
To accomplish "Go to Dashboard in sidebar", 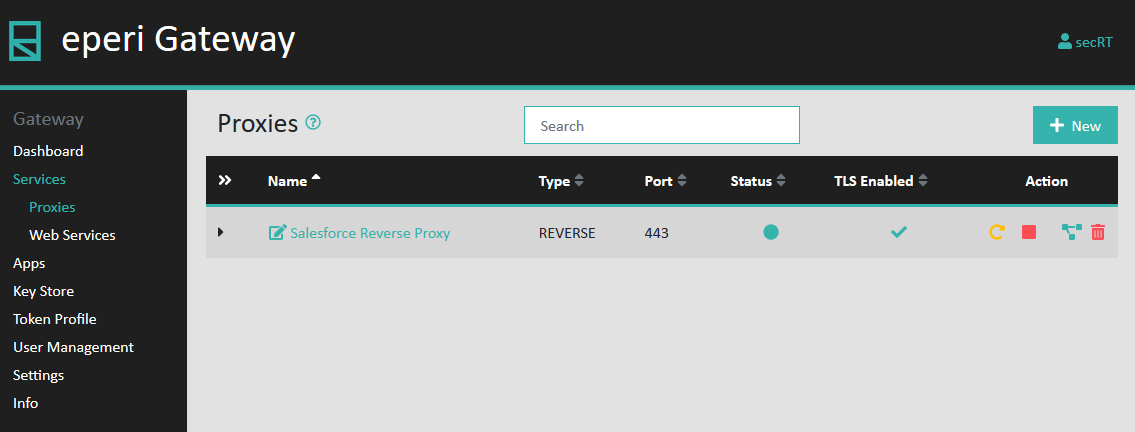I will click(48, 151).
